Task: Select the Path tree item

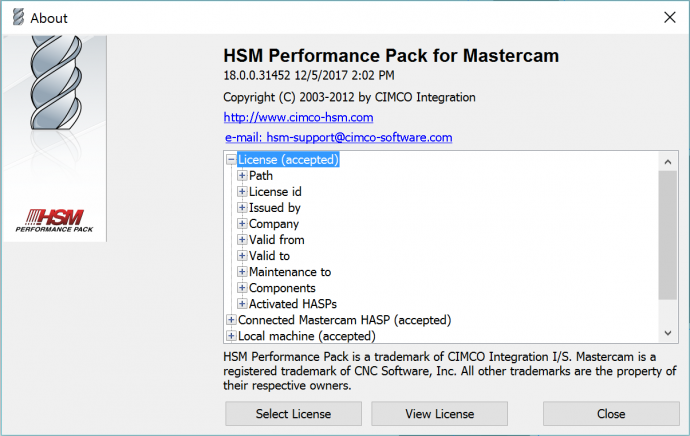Action: tap(261, 176)
